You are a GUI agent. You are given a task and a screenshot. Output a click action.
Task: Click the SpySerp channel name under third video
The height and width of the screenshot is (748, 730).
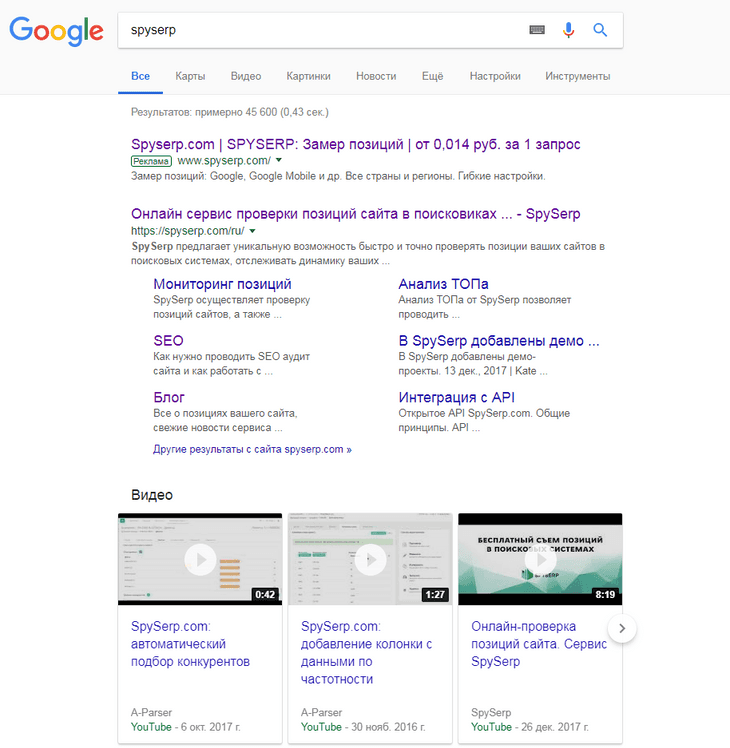click(x=491, y=713)
